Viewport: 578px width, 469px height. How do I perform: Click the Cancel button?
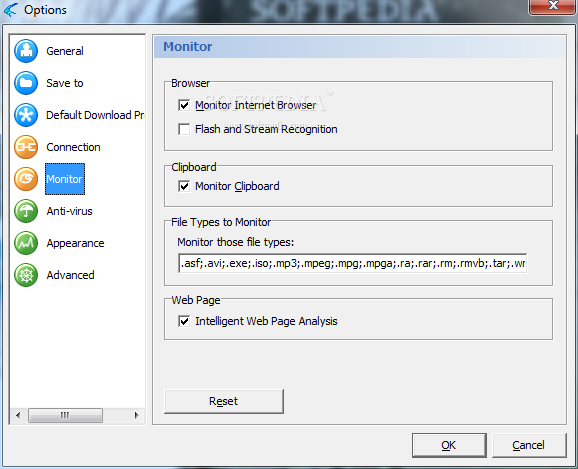(529, 445)
